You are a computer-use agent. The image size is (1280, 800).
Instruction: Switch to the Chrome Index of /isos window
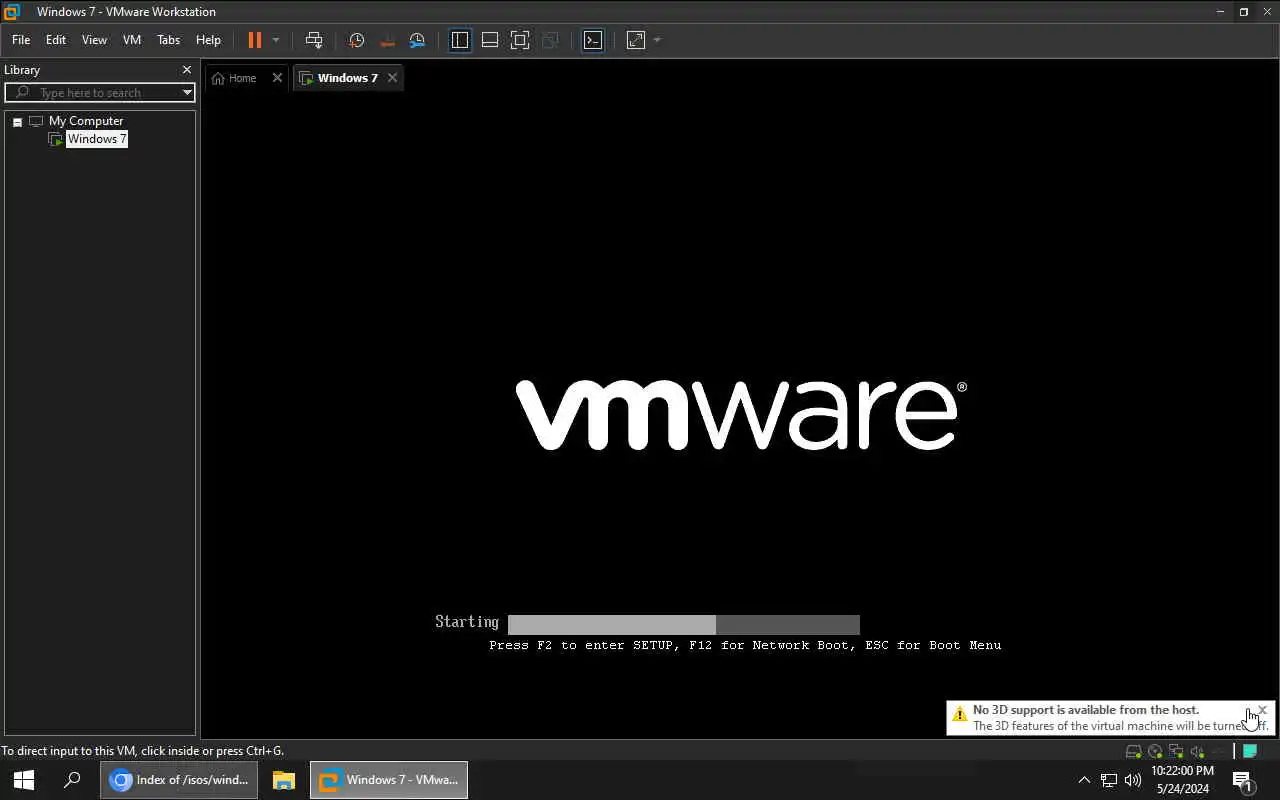(x=179, y=780)
